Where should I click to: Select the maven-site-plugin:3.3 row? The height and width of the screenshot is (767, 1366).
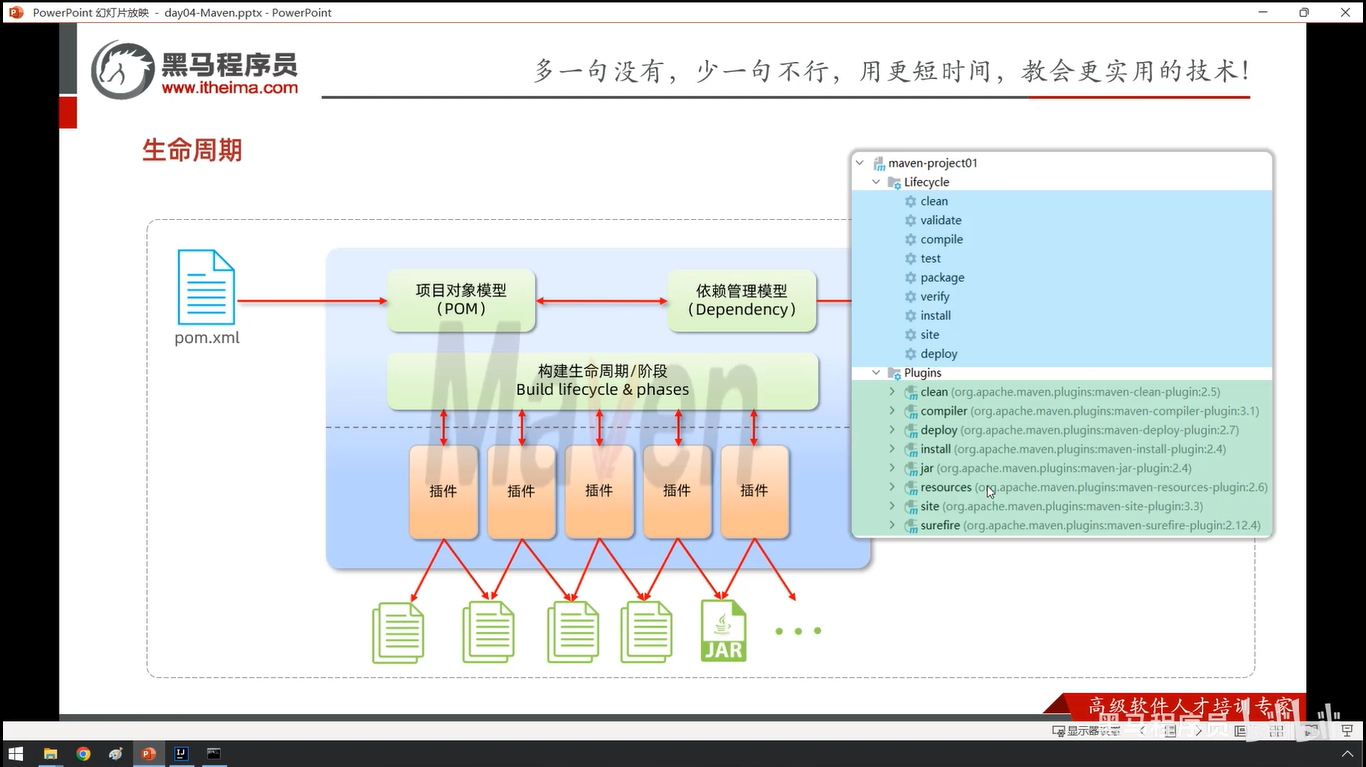click(x=1061, y=506)
